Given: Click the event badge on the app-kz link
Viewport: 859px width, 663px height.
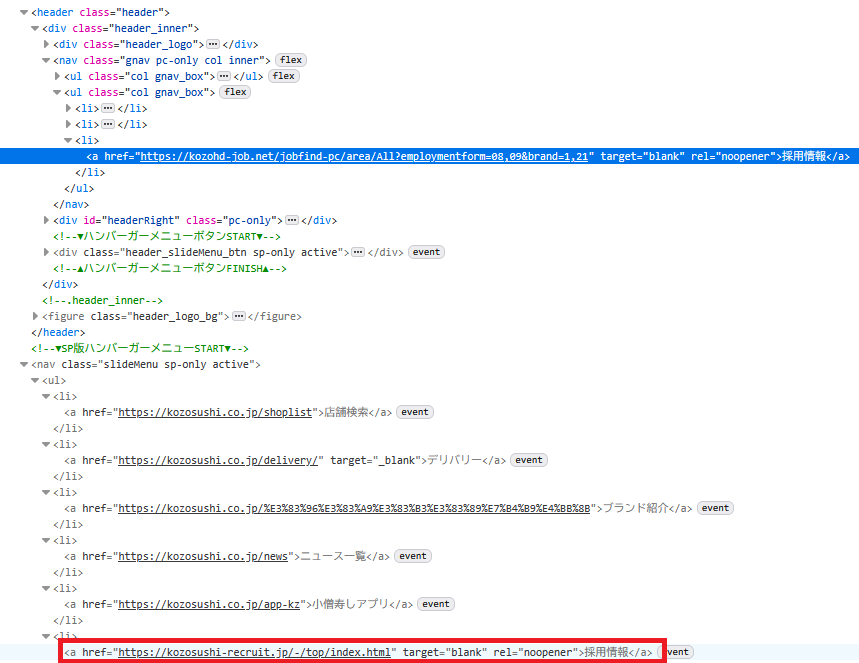Looking at the screenshot, I should (x=435, y=604).
